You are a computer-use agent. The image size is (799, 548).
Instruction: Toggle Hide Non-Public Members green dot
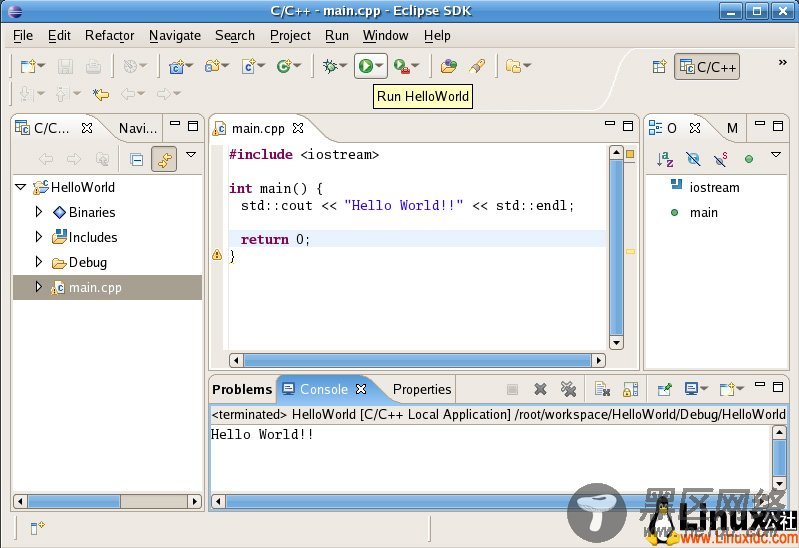pyautogui.click(x=749, y=159)
